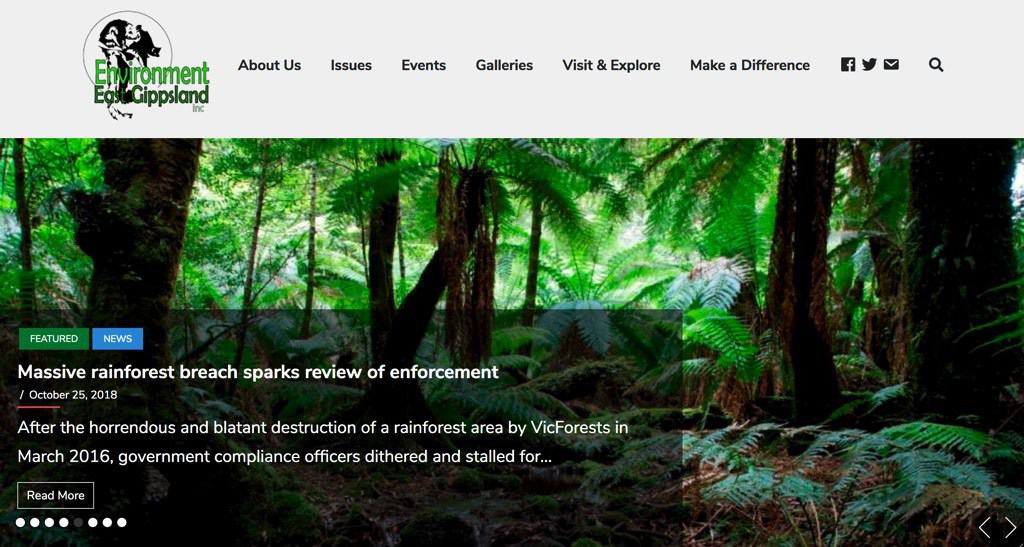
Task: Click the Read More button
Action: (56, 495)
